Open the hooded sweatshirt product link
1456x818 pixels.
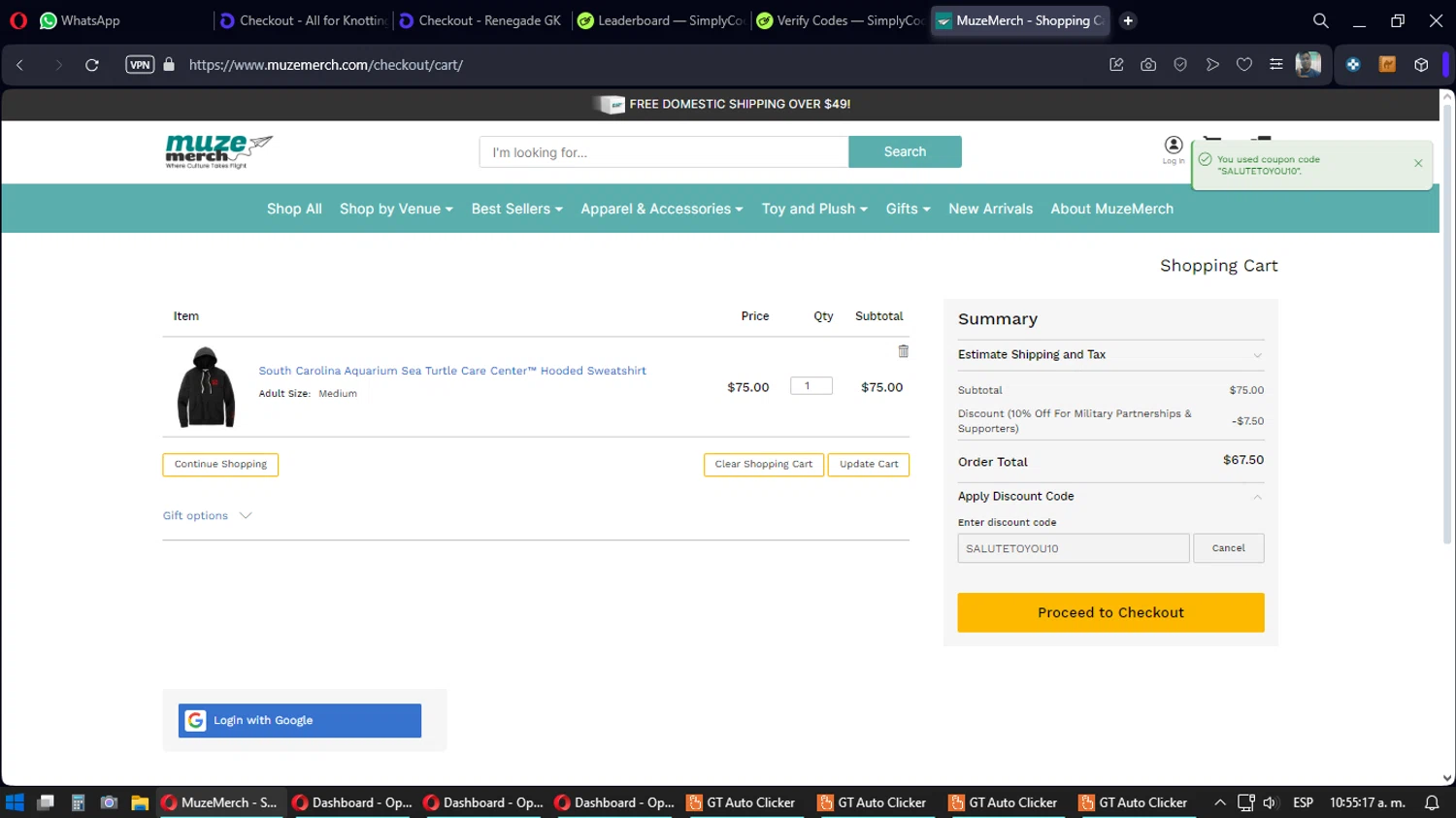tap(452, 371)
